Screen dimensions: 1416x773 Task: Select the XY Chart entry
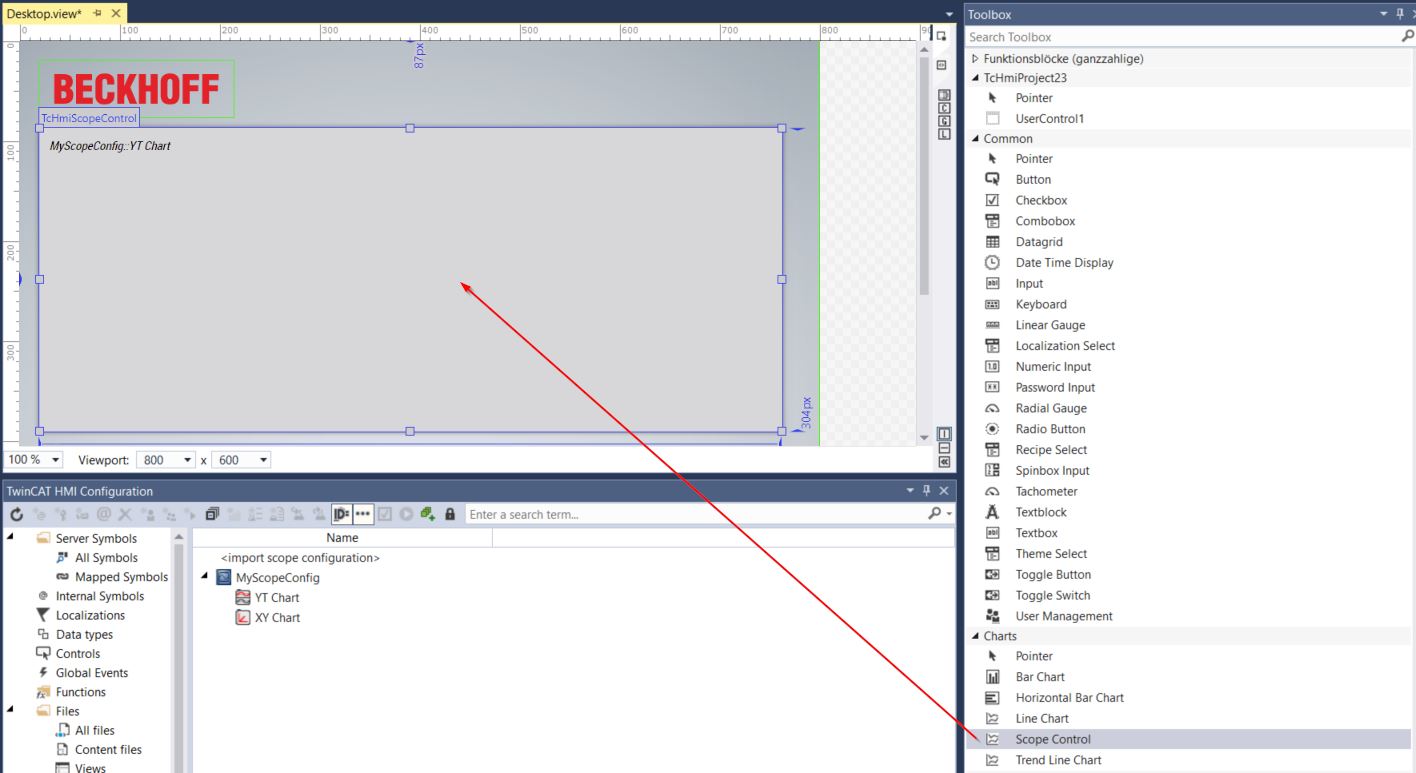[277, 617]
